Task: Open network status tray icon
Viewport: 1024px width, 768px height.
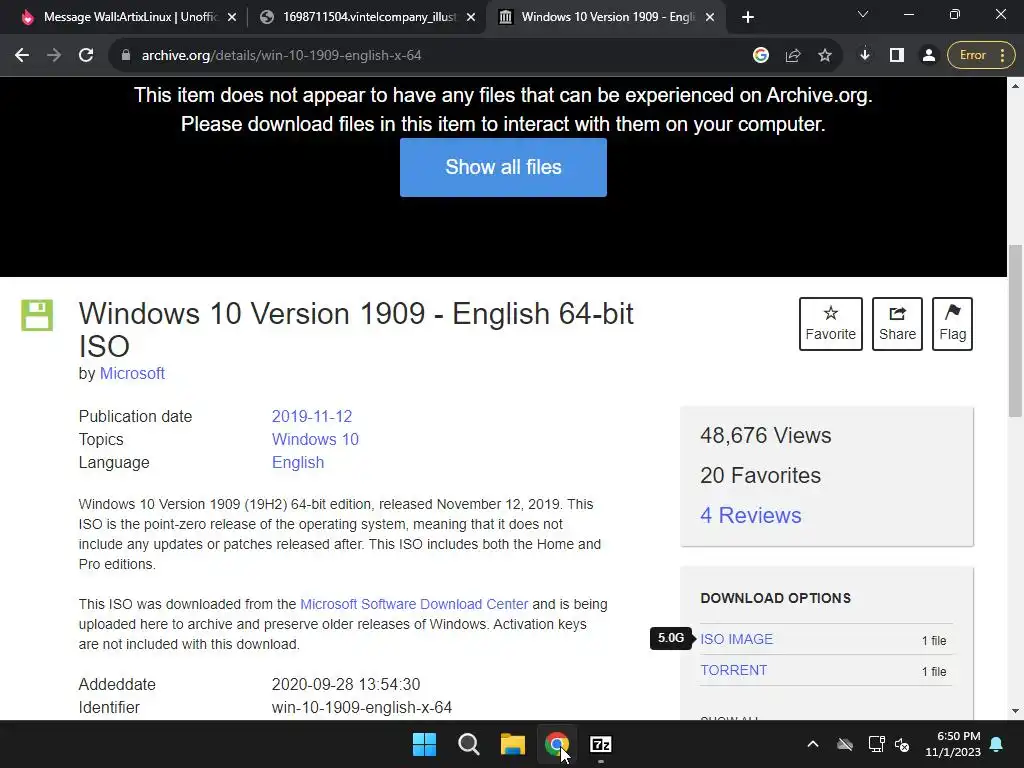Action: pos(876,744)
